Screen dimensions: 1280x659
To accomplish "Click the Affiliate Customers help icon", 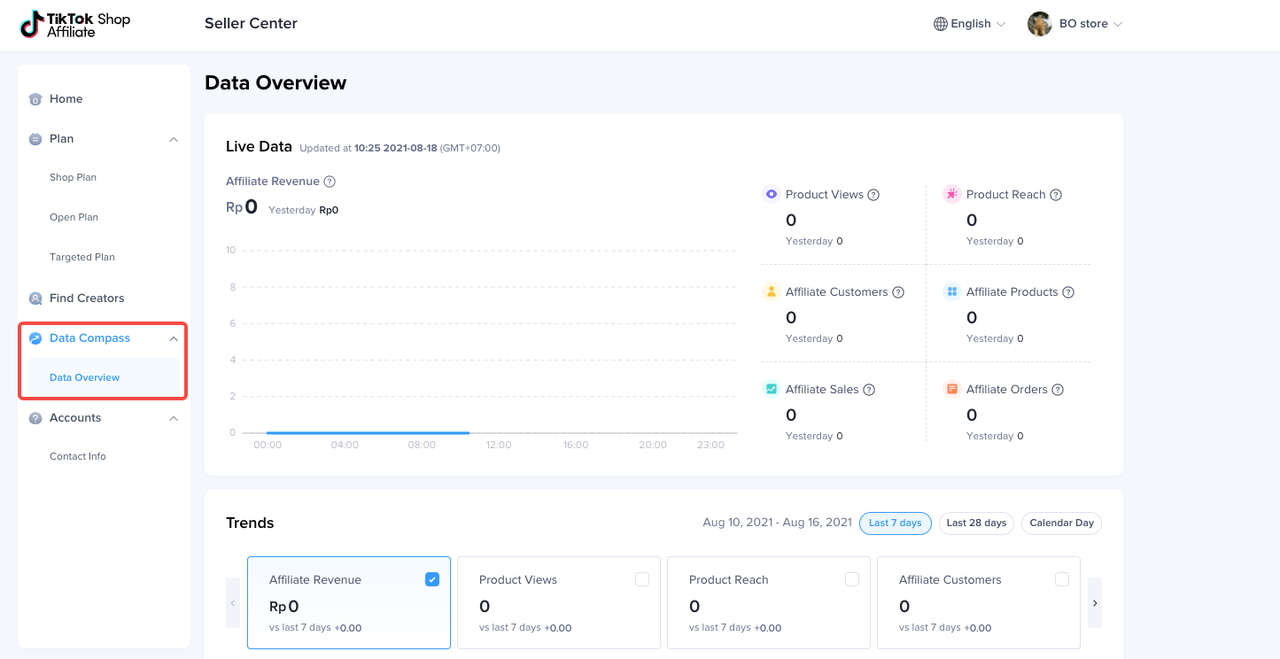I will (898, 292).
